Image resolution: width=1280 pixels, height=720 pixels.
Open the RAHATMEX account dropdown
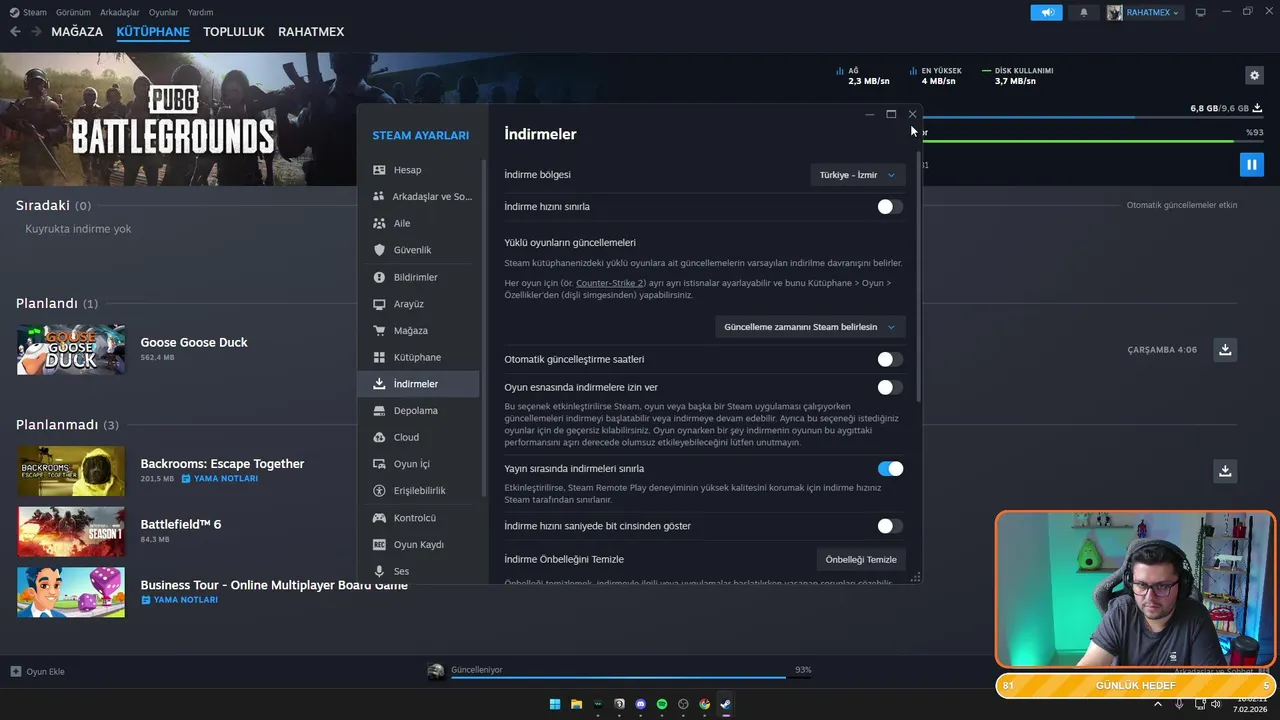point(1145,12)
